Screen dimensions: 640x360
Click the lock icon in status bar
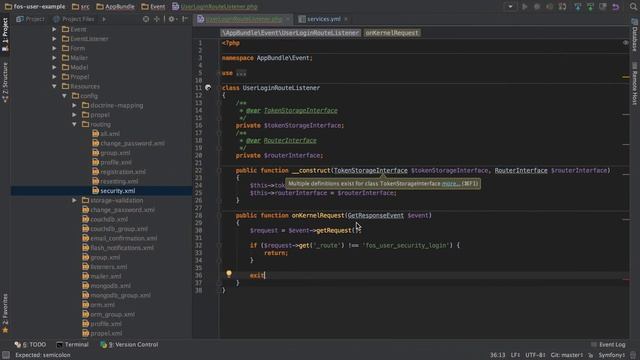(591, 355)
